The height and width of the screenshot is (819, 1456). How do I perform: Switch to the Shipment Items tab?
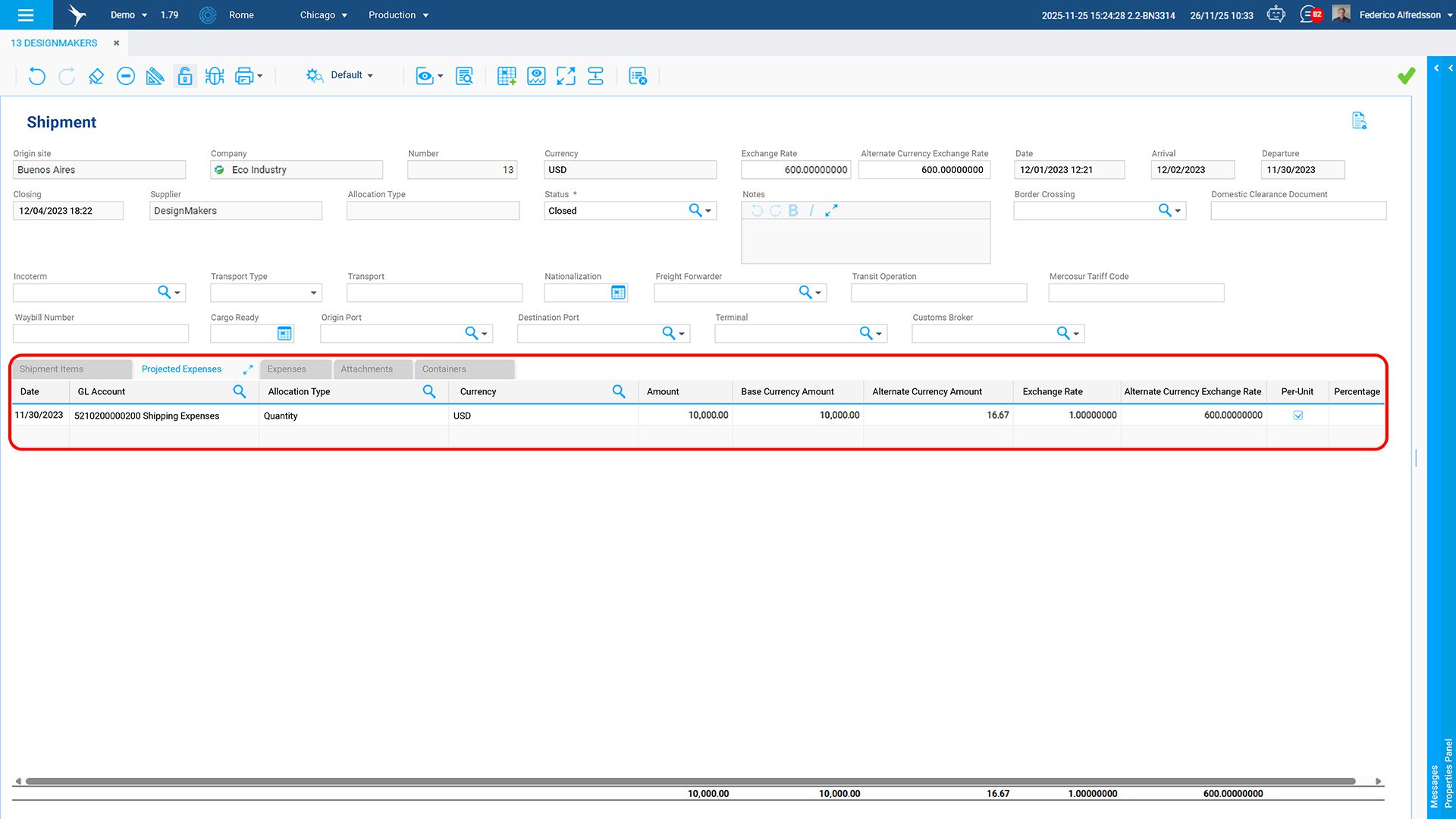coord(52,369)
